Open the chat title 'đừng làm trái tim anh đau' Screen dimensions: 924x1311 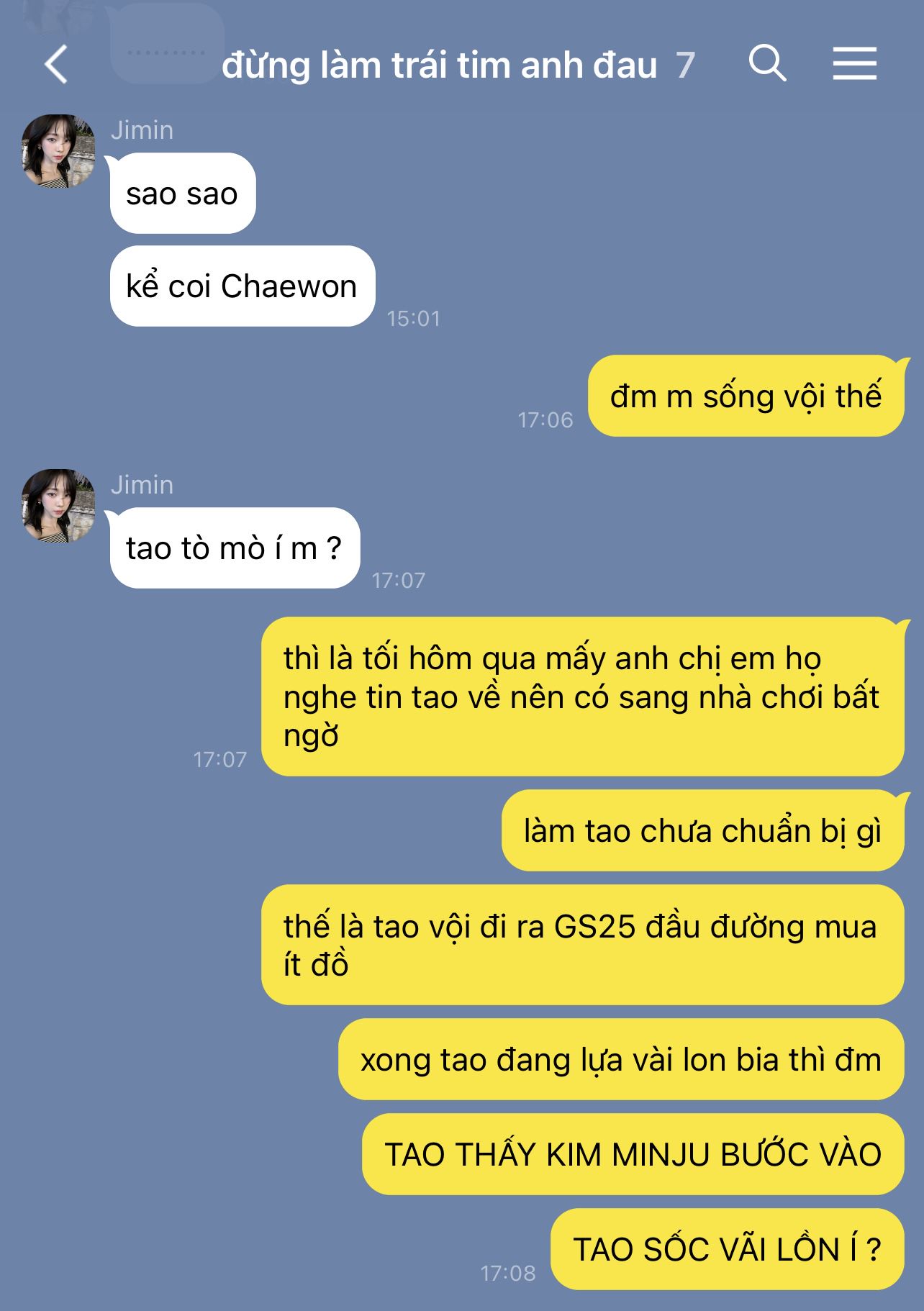tap(439, 65)
